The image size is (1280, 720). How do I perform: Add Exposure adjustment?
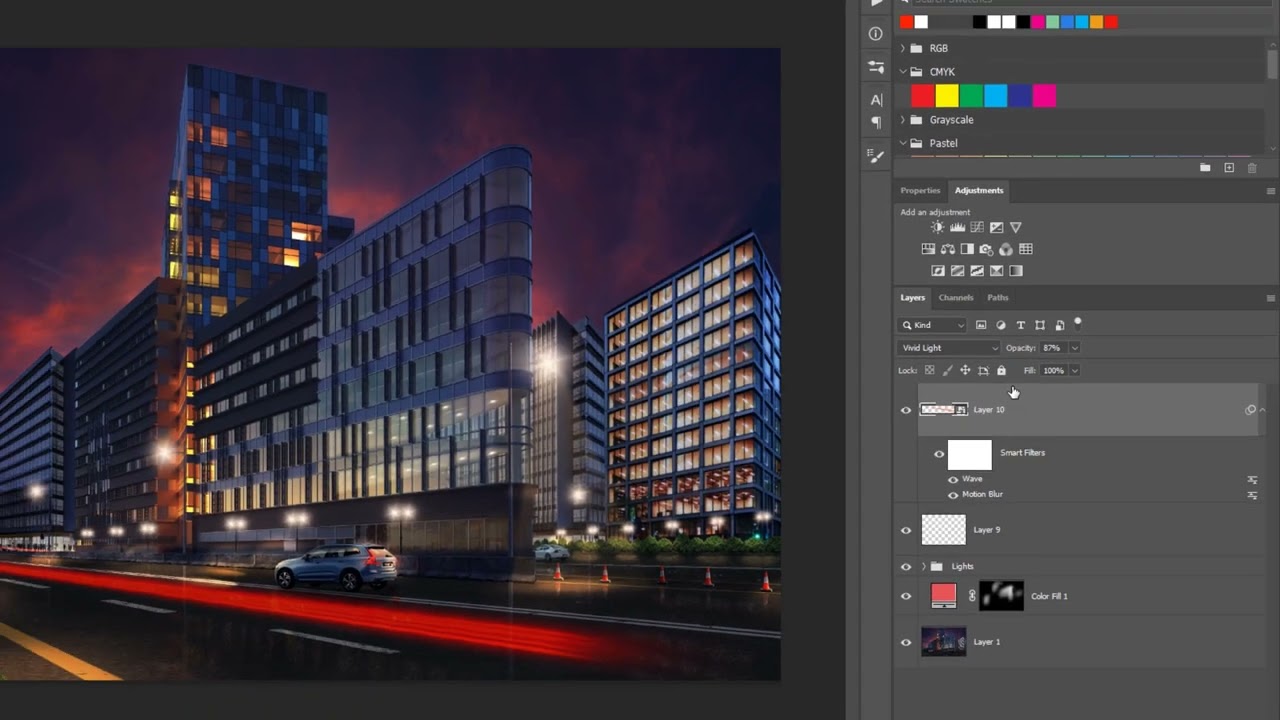point(996,228)
